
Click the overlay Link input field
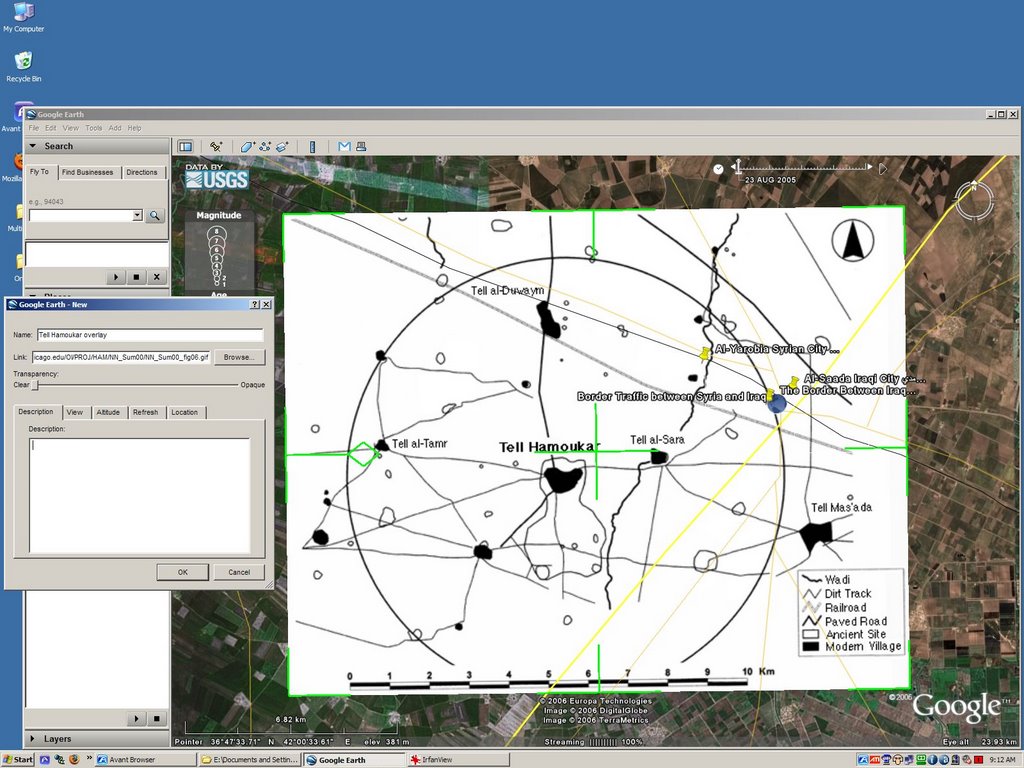point(121,357)
